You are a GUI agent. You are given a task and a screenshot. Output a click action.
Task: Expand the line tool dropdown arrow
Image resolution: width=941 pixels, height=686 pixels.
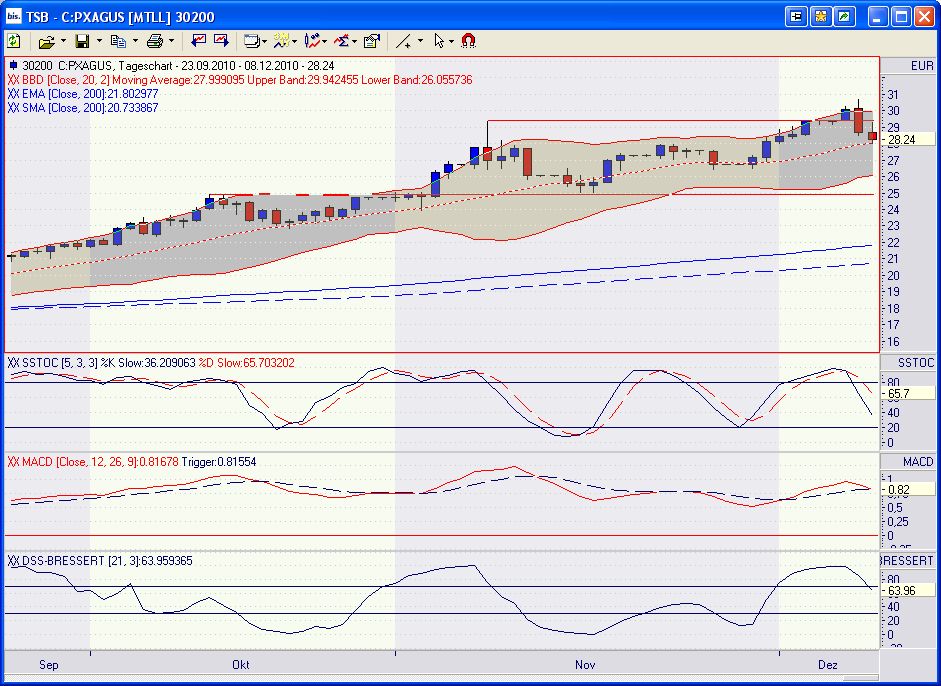coord(420,41)
